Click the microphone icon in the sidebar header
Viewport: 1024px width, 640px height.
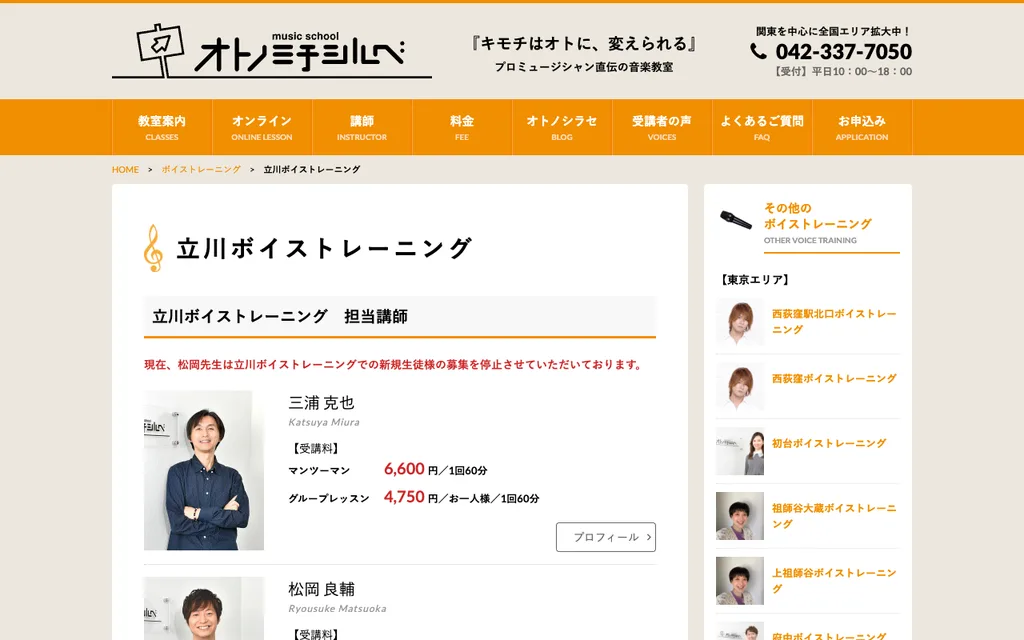pyautogui.click(x=736, y=220)
